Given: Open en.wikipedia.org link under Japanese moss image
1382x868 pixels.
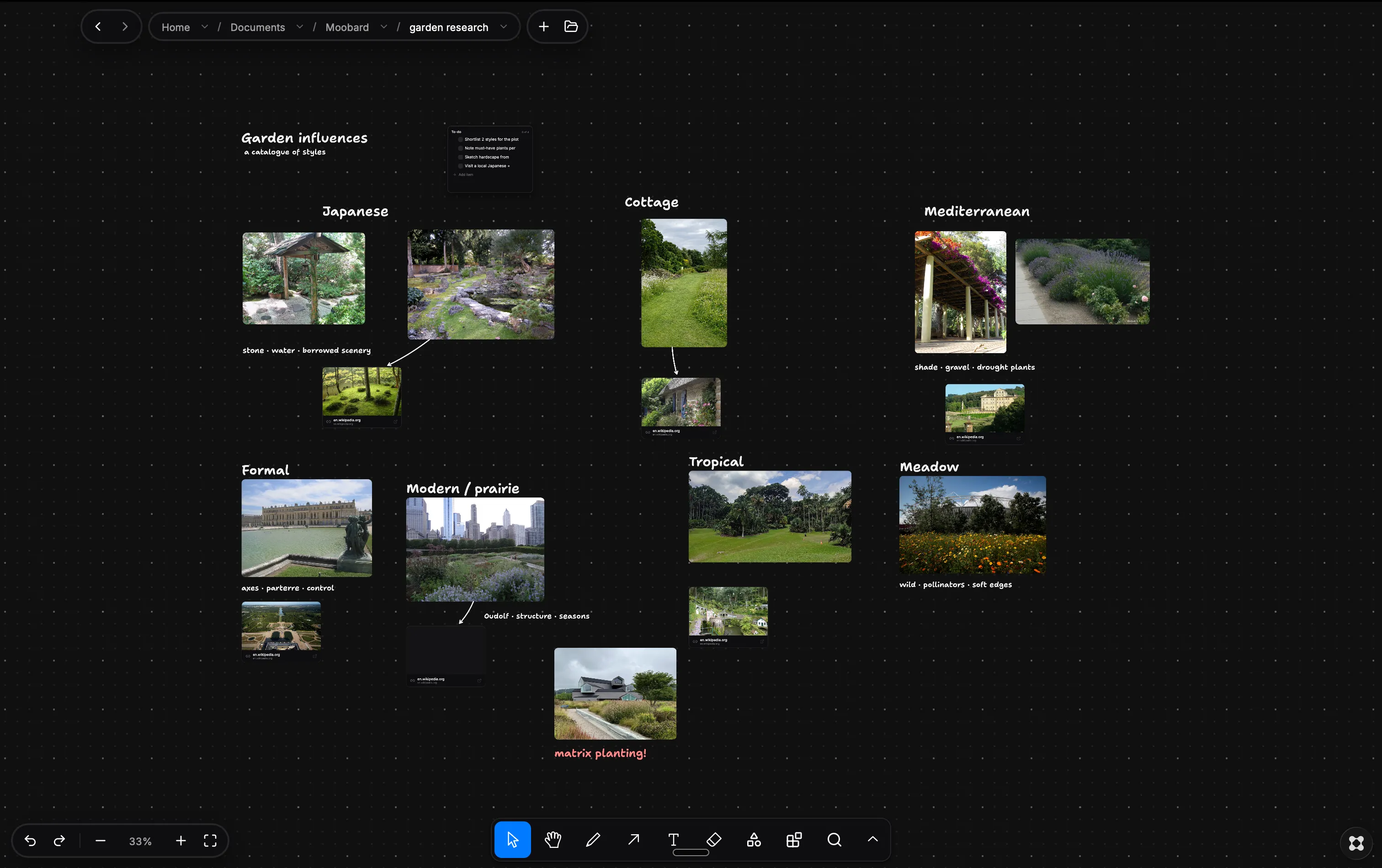Looking at the screenshot, I should click(347, 420).
